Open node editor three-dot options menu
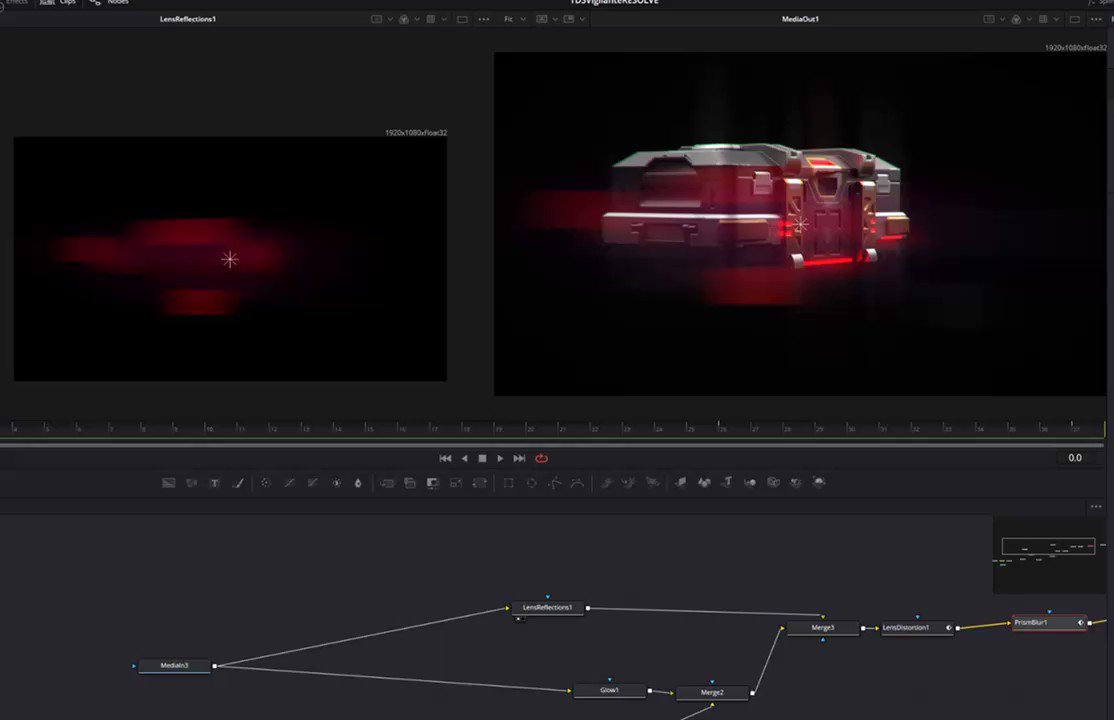1114x720 pixels. [1096, 506]
